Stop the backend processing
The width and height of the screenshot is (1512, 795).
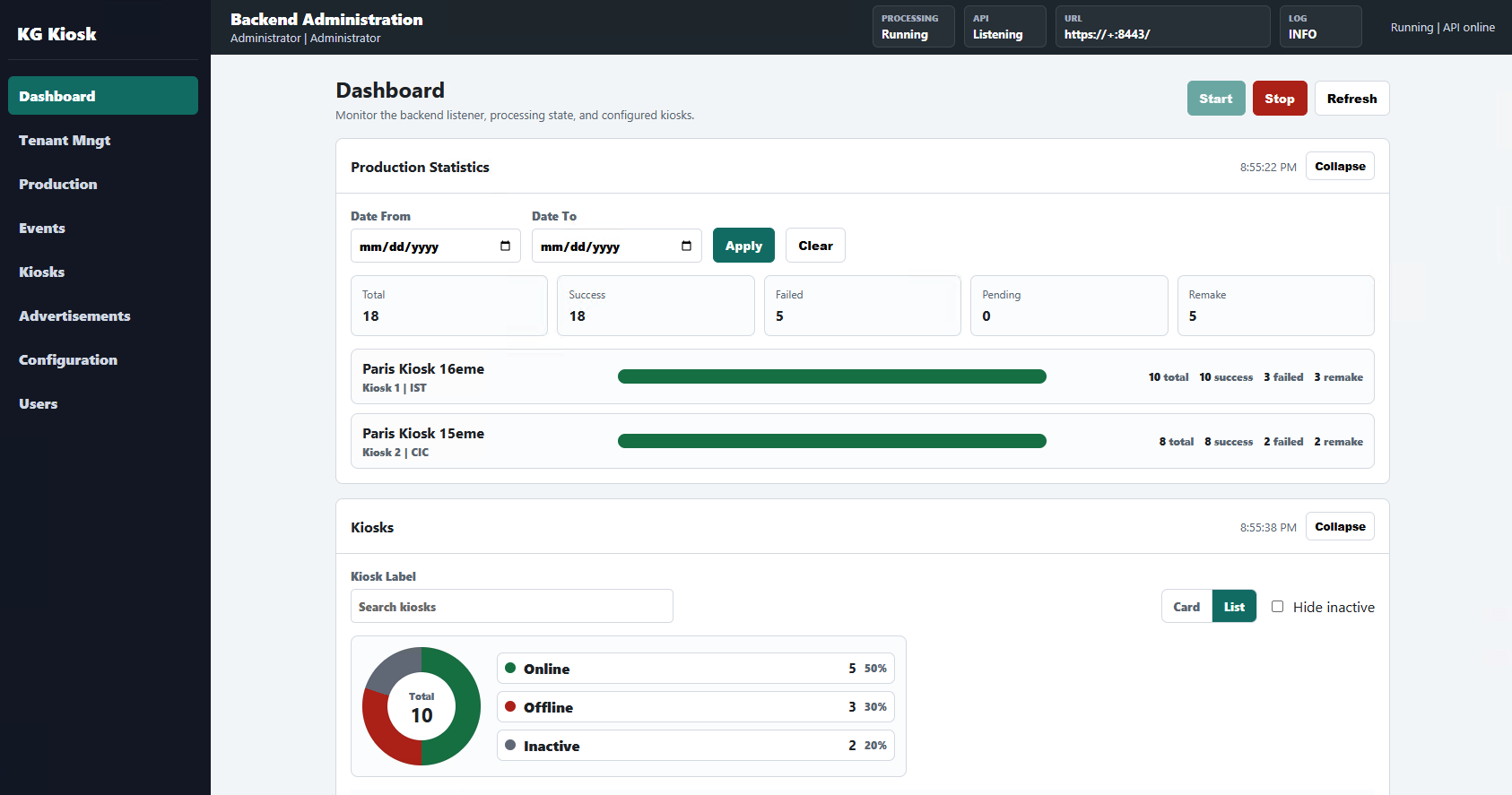coord(1280,99)
